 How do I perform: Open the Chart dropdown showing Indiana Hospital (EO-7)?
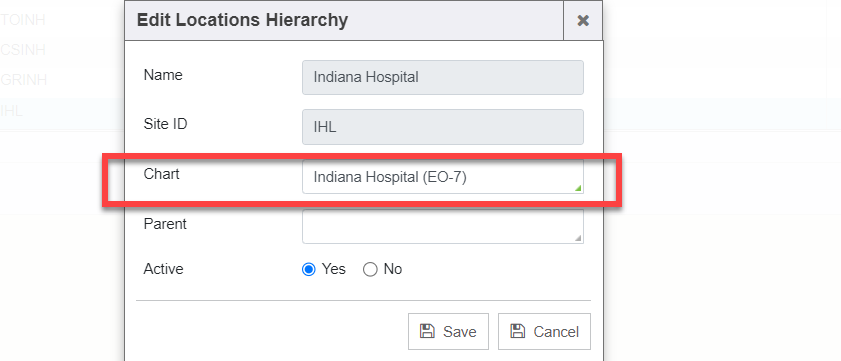pyautogui.click(x=442, y=176)
